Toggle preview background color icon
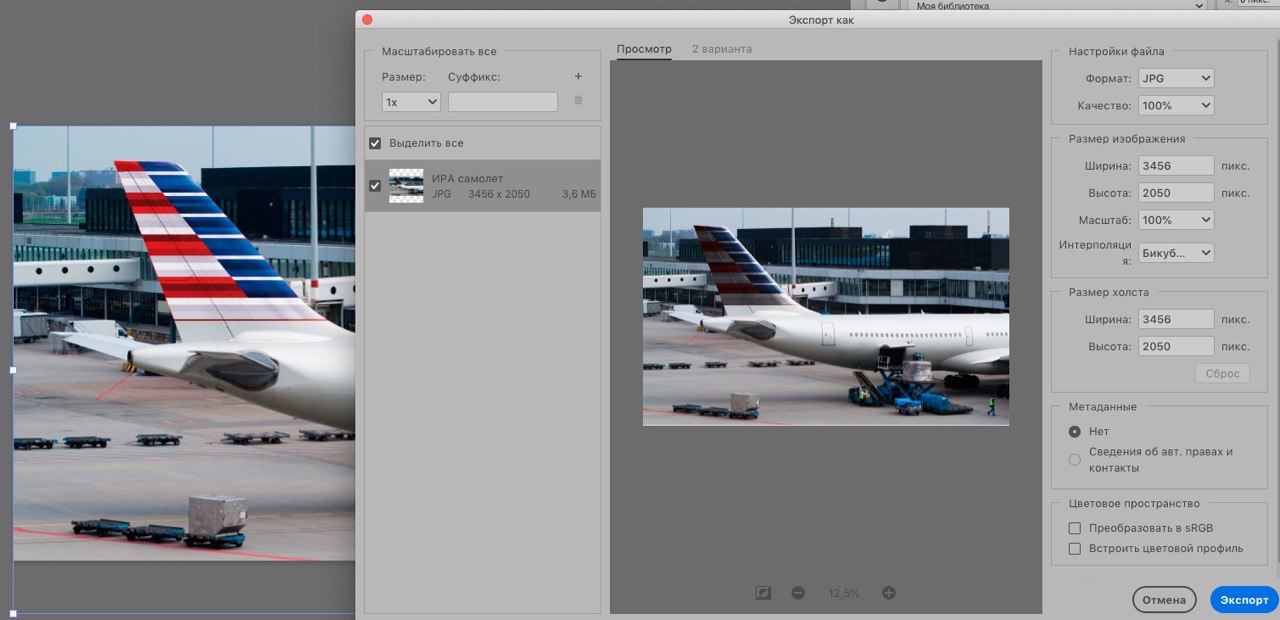This screenshot has width=1280, height=620. (764, 593)
